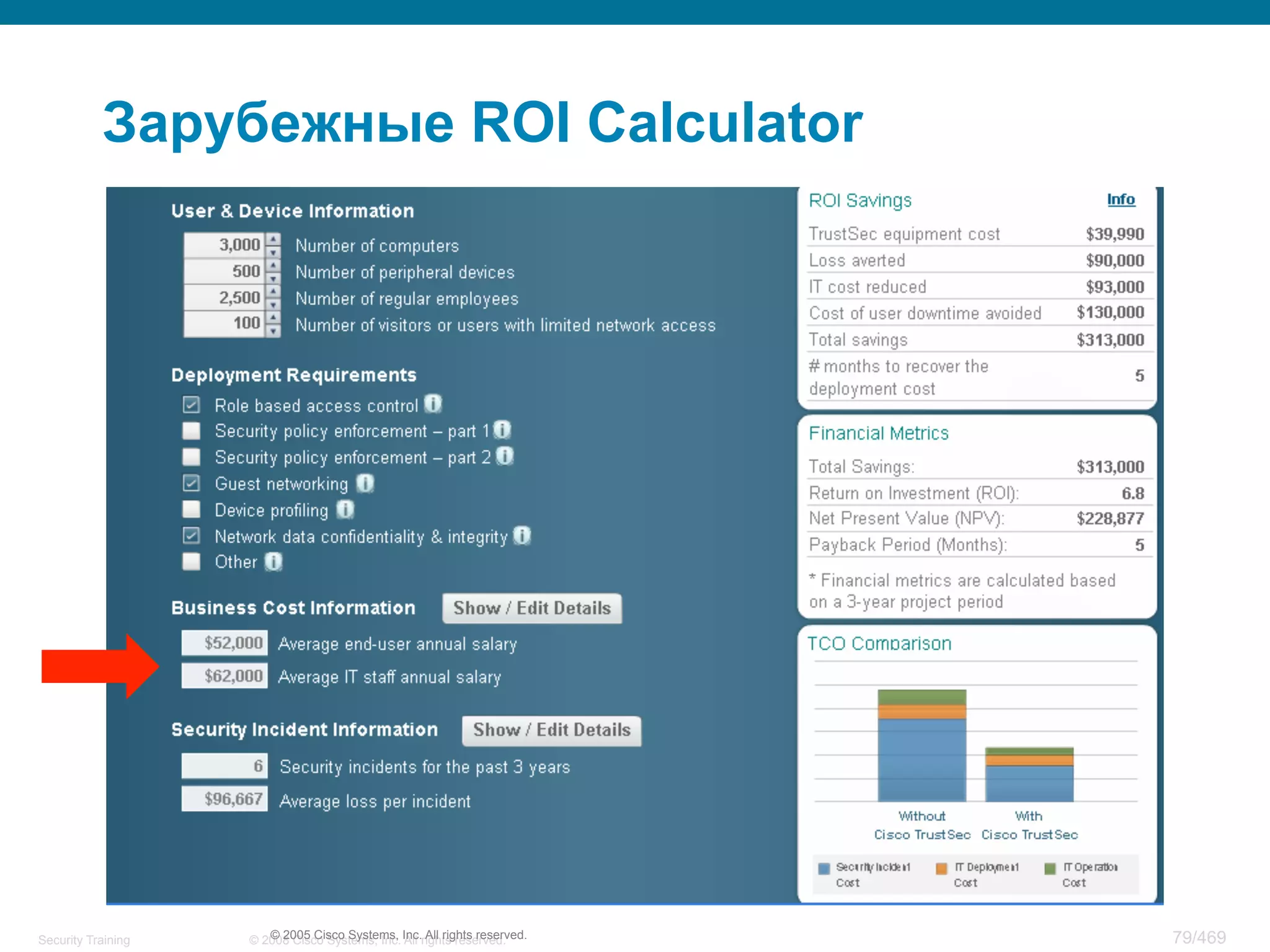Click the Loss averted $90,000 value
Viewport: 1270px width, 952px height.
[x=1115, y=260]
